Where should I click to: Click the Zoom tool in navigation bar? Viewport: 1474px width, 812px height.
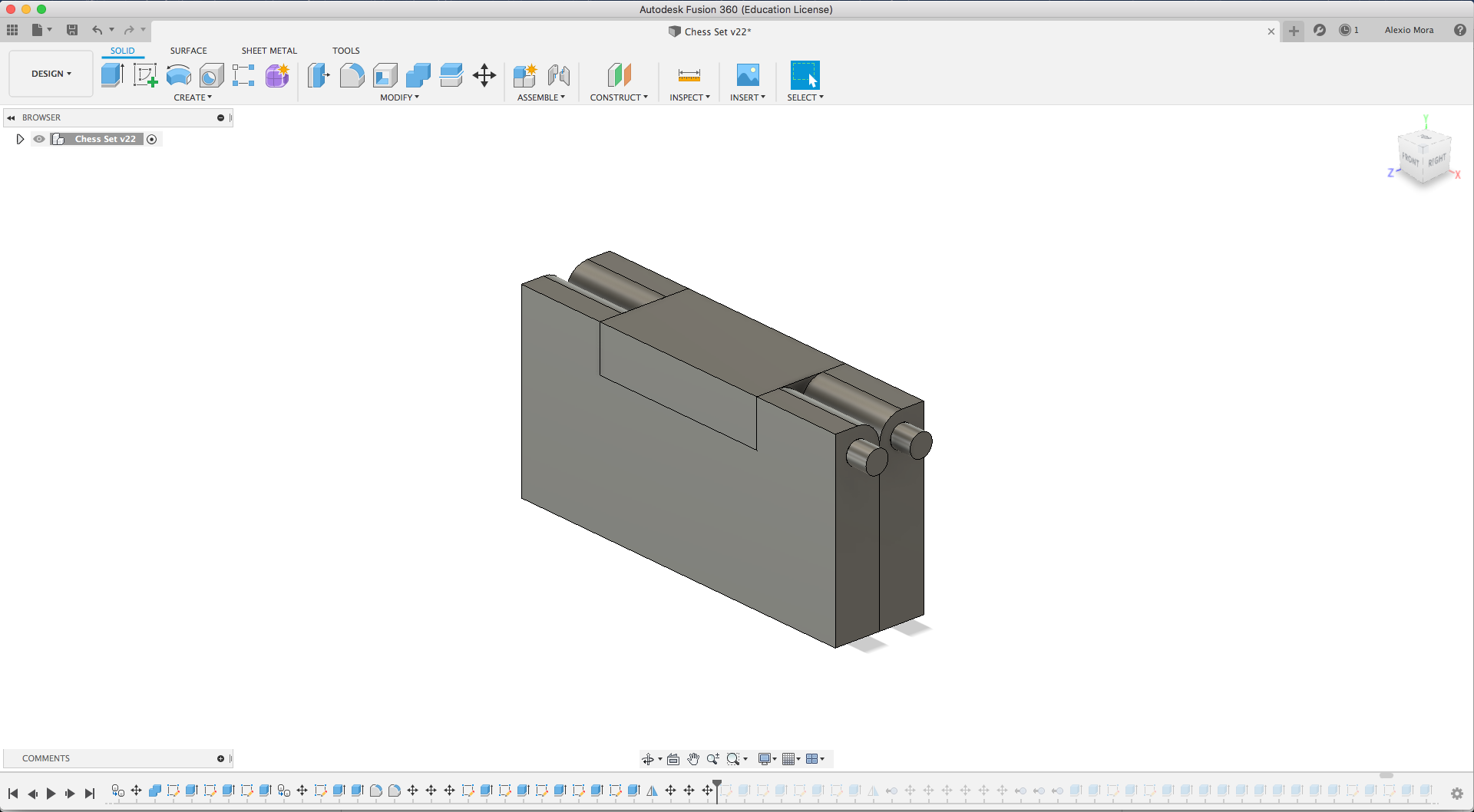point(713,759)
